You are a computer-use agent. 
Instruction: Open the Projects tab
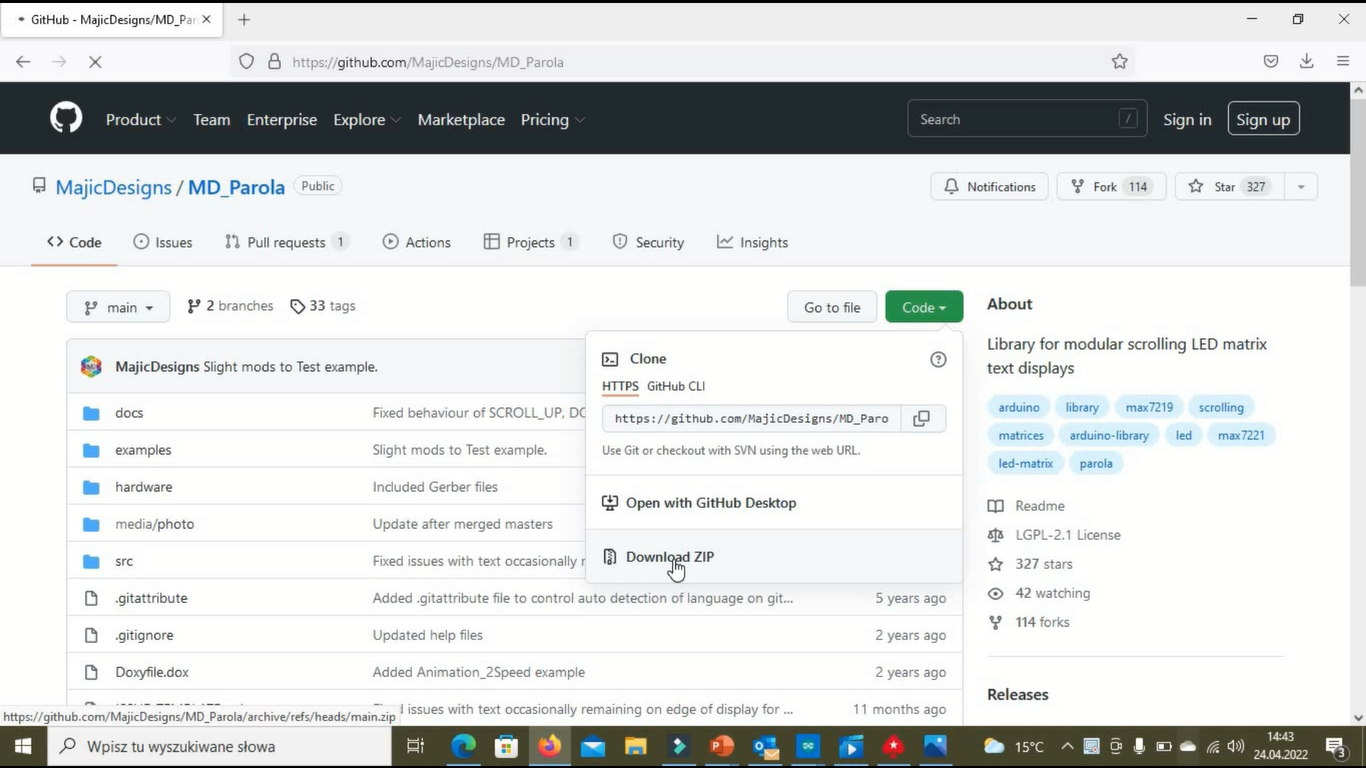click(531, 242)
